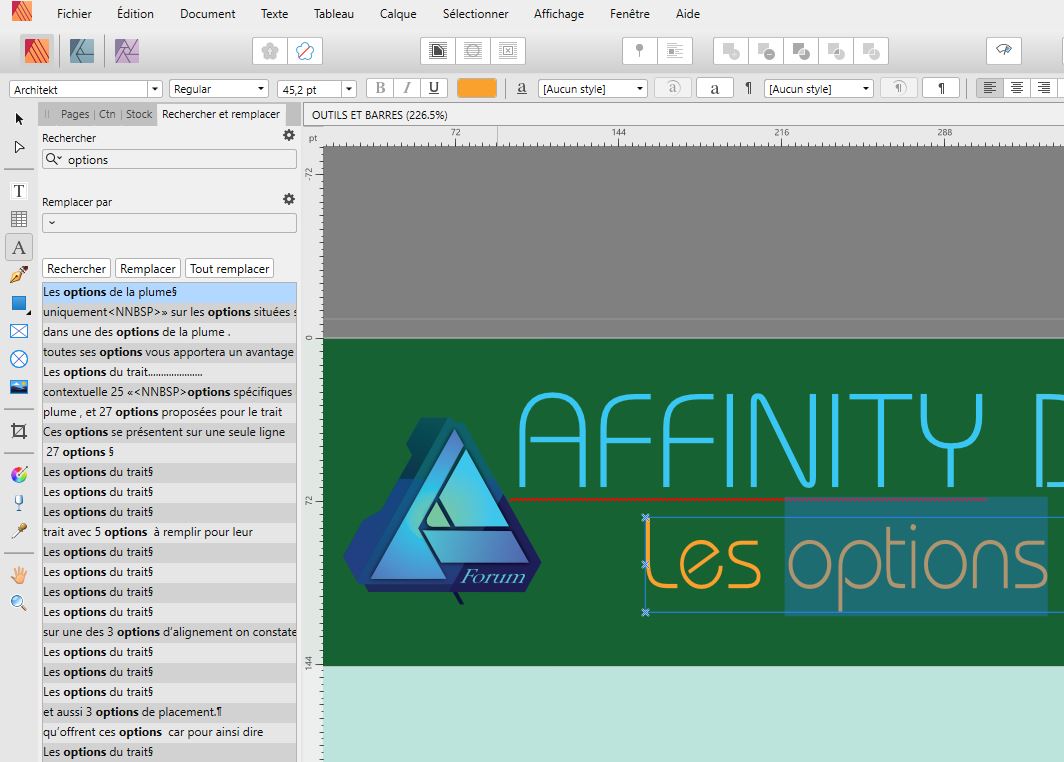Viewport: 1064px width, 762px height.
Task: Click the Divide boolean operation icon
Action: [871, 51]
